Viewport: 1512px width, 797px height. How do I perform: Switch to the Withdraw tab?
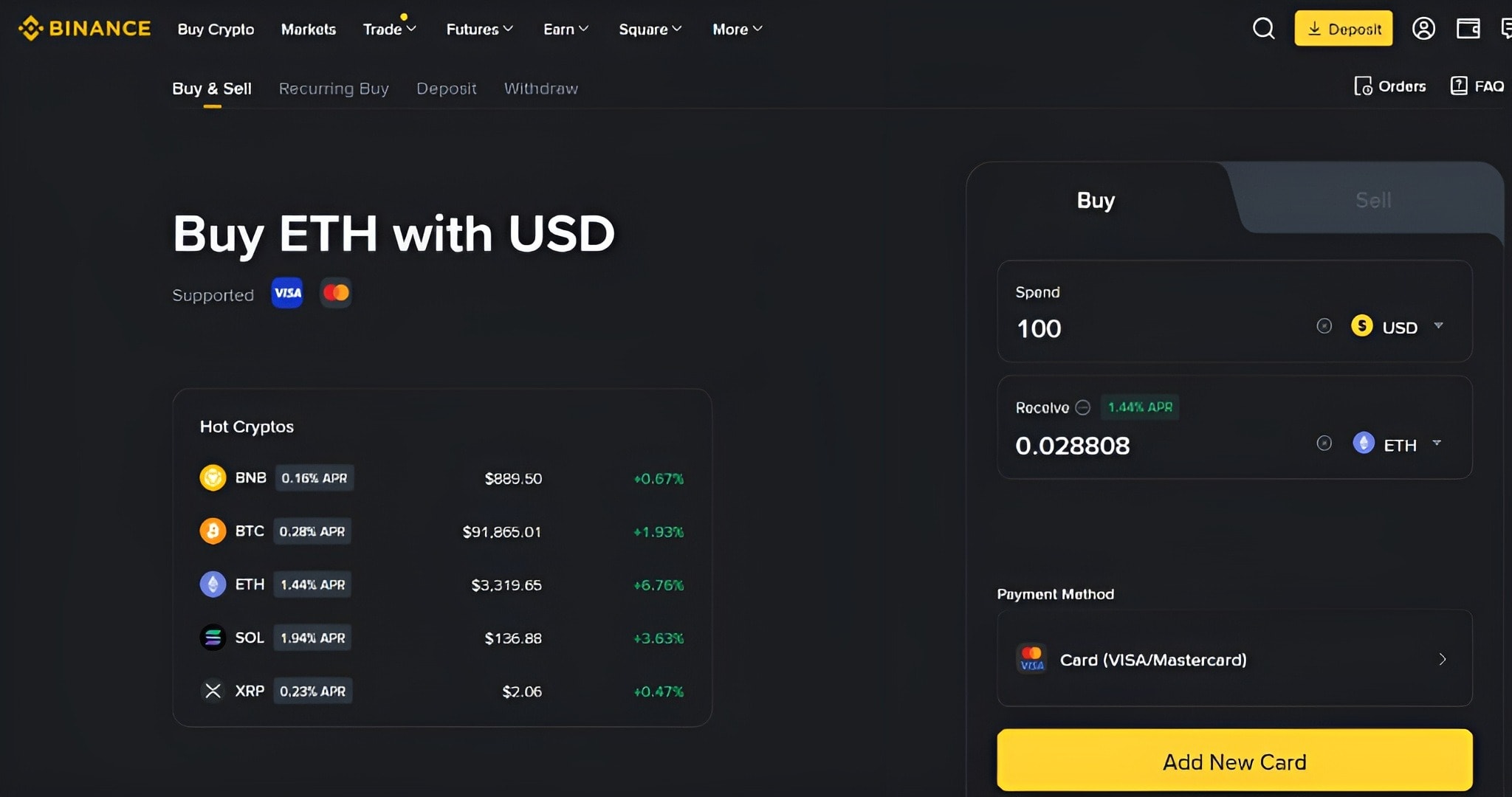point(540,89)
